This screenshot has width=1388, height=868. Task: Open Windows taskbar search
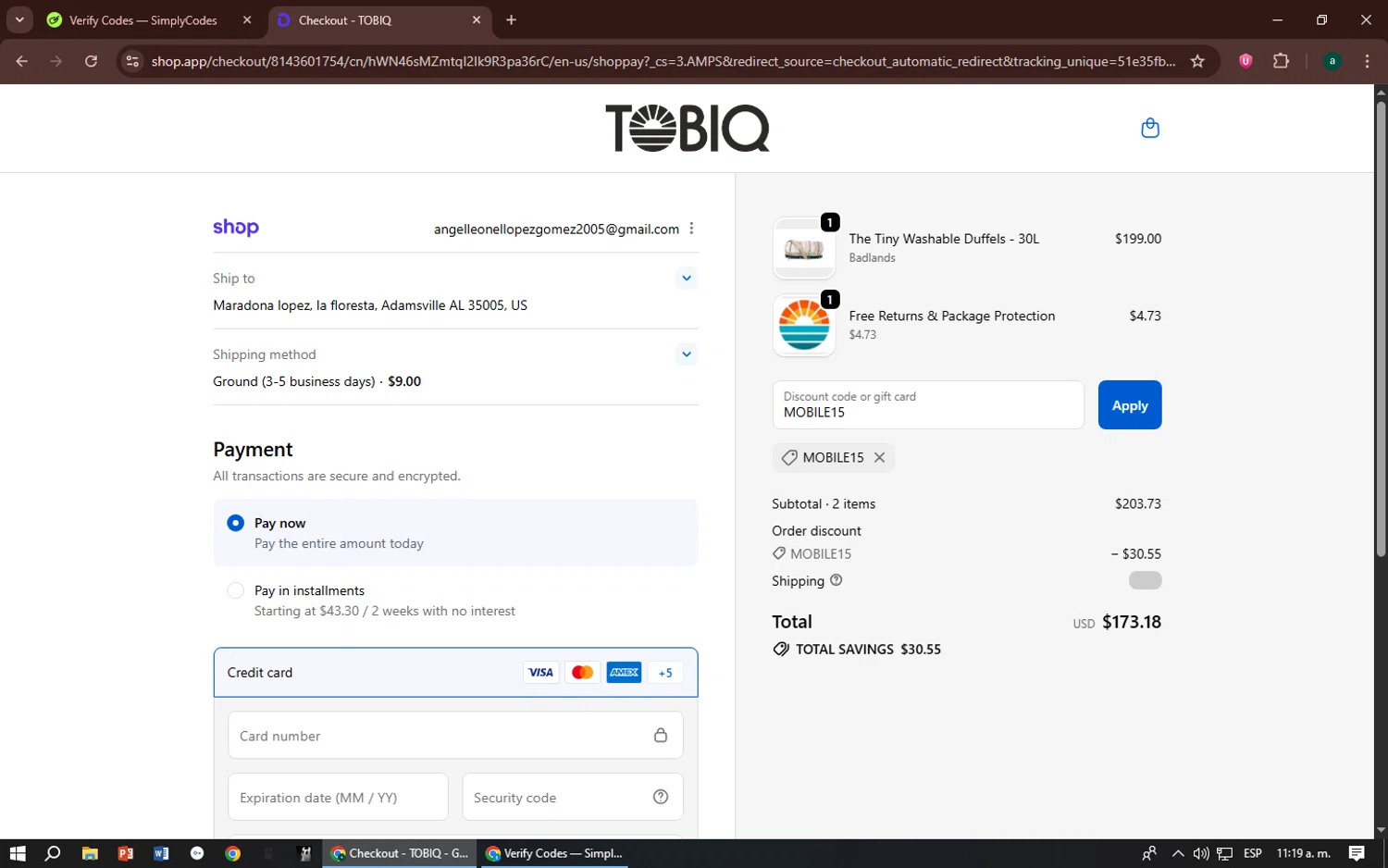(53, 853)
